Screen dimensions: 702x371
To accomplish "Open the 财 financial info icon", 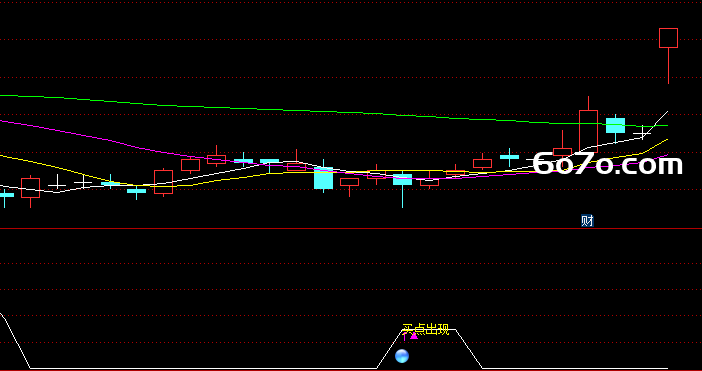I will click(x=587, y=221).
